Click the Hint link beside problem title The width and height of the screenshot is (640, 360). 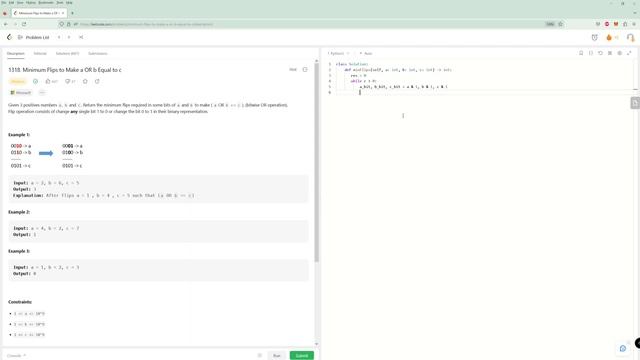pos(293,70)
